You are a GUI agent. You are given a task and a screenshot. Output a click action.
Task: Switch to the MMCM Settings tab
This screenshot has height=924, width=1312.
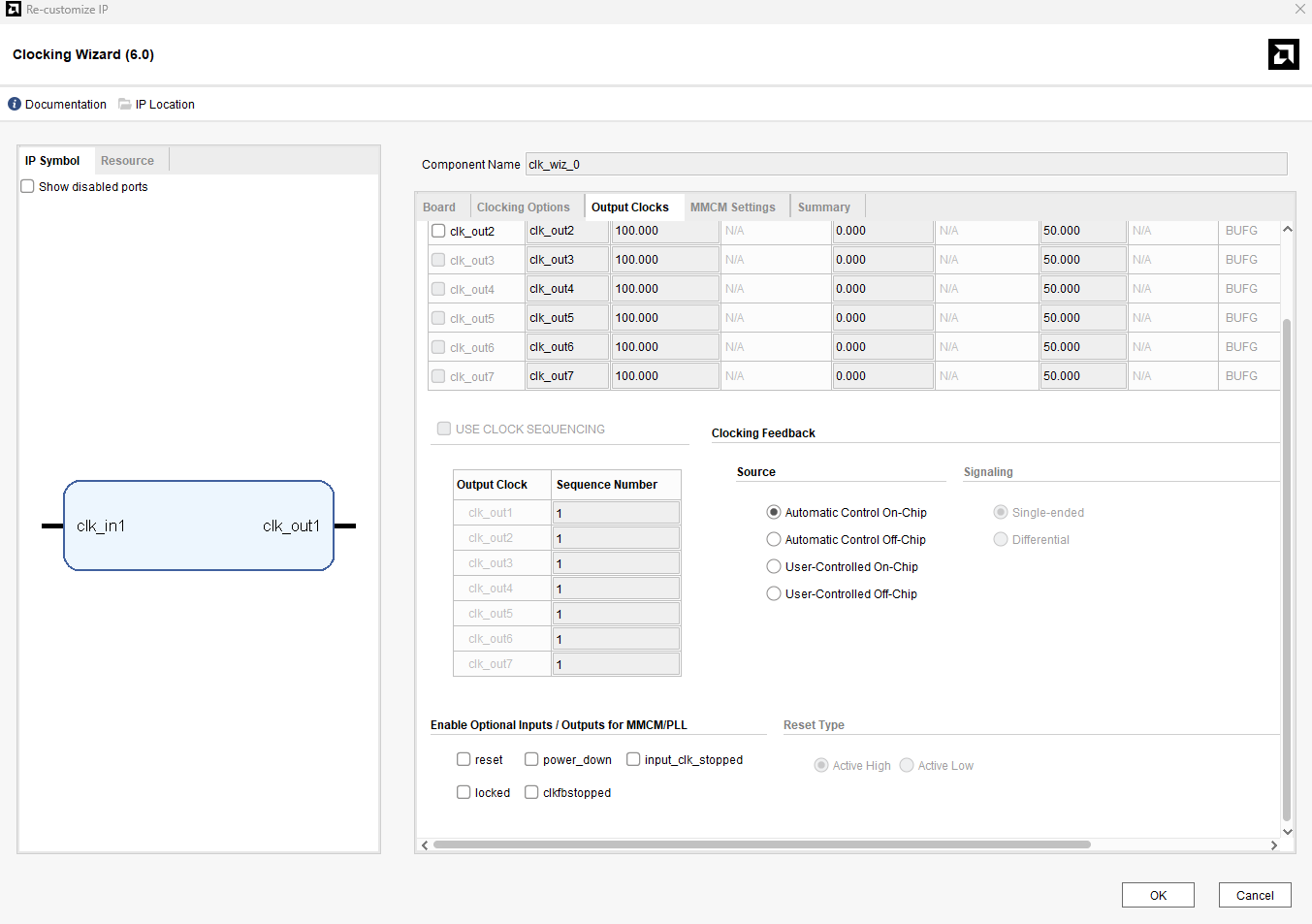tap(732, 207)
